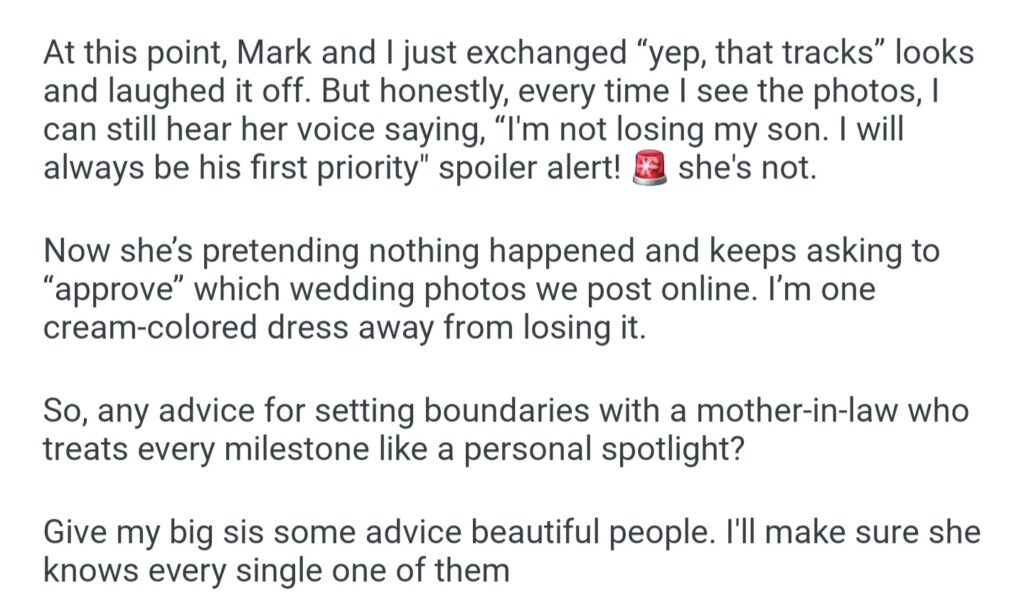Viewport: 1024px width, 607px height.
Task: Click the red siren emoji
Action: [652, 167]
